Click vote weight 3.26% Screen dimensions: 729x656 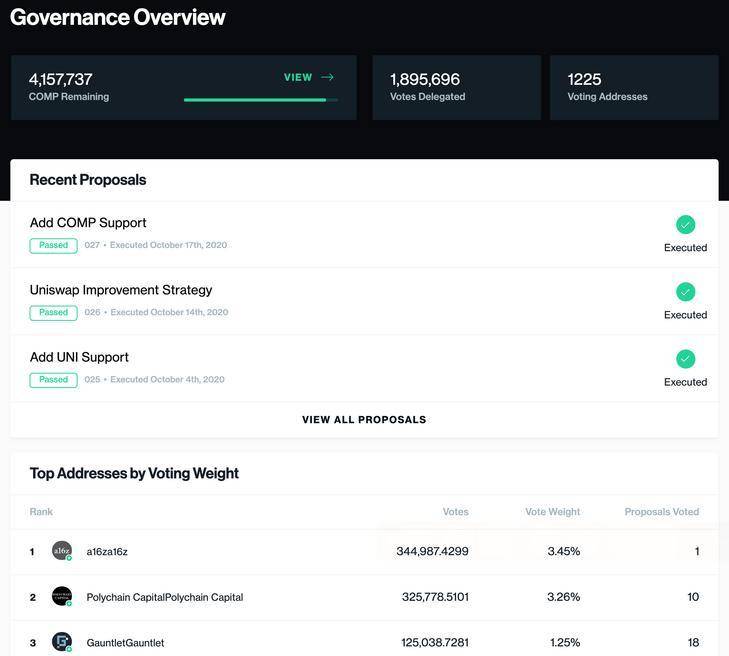click(x=563, y=597)
